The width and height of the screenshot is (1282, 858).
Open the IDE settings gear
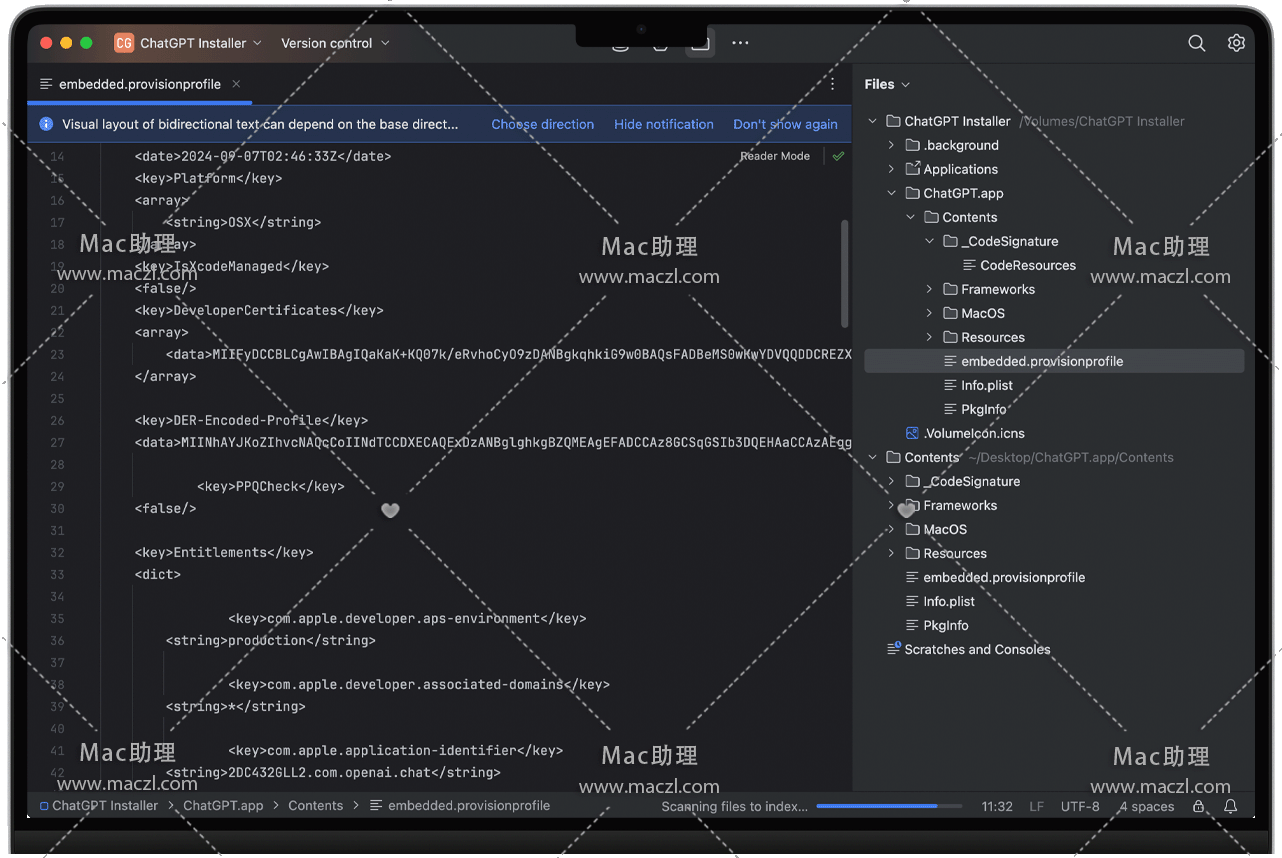click(x=1236, y=43)
